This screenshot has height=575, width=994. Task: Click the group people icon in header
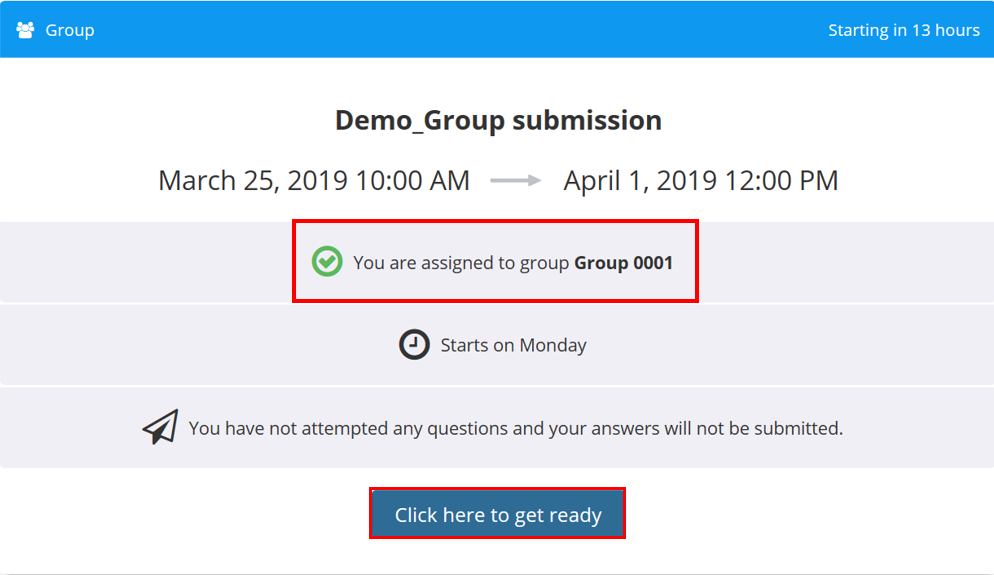click(x=25, y=30)
